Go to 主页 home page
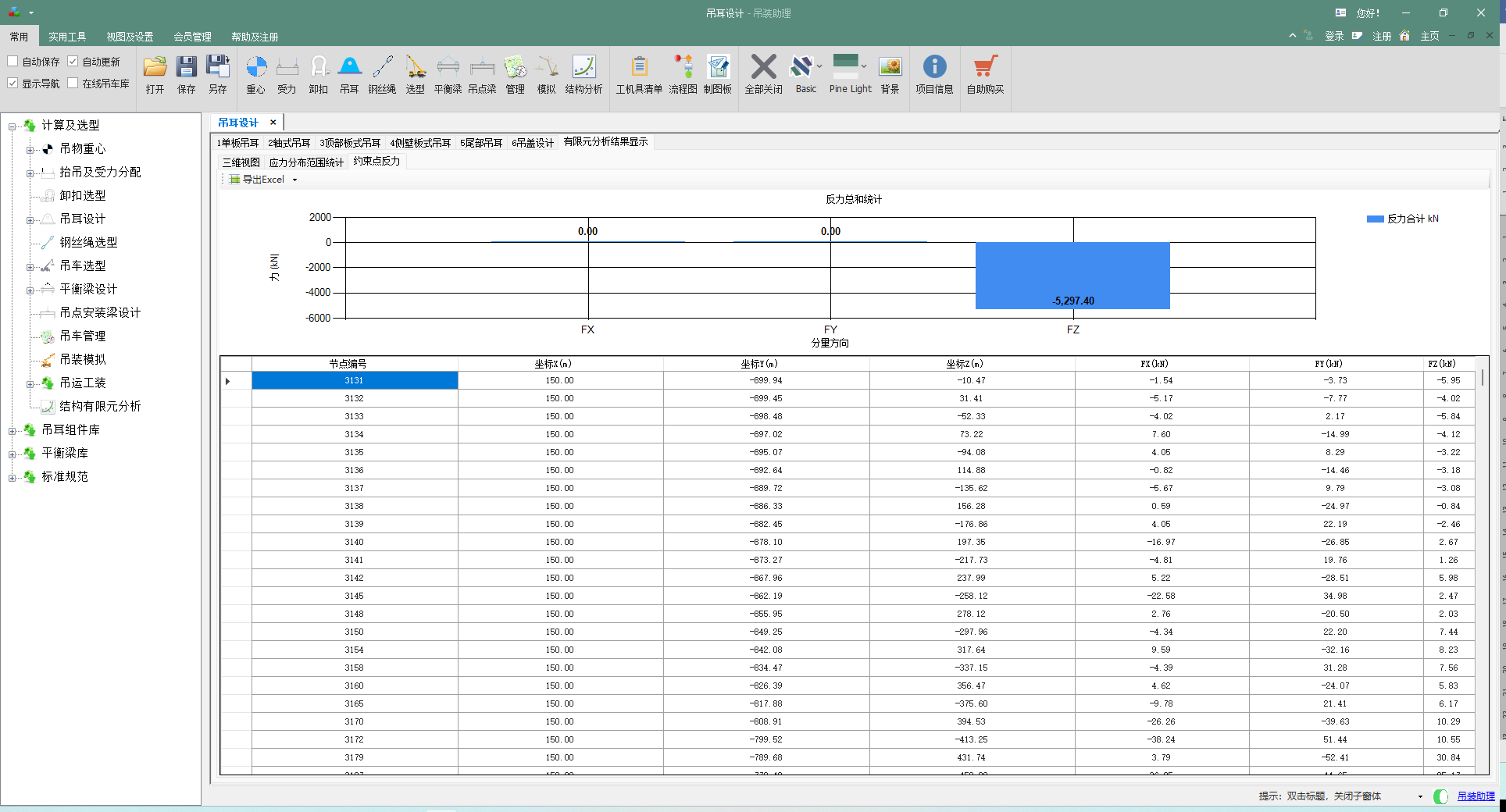This screenshot has width=1506, height=812. pos(1429,37)
